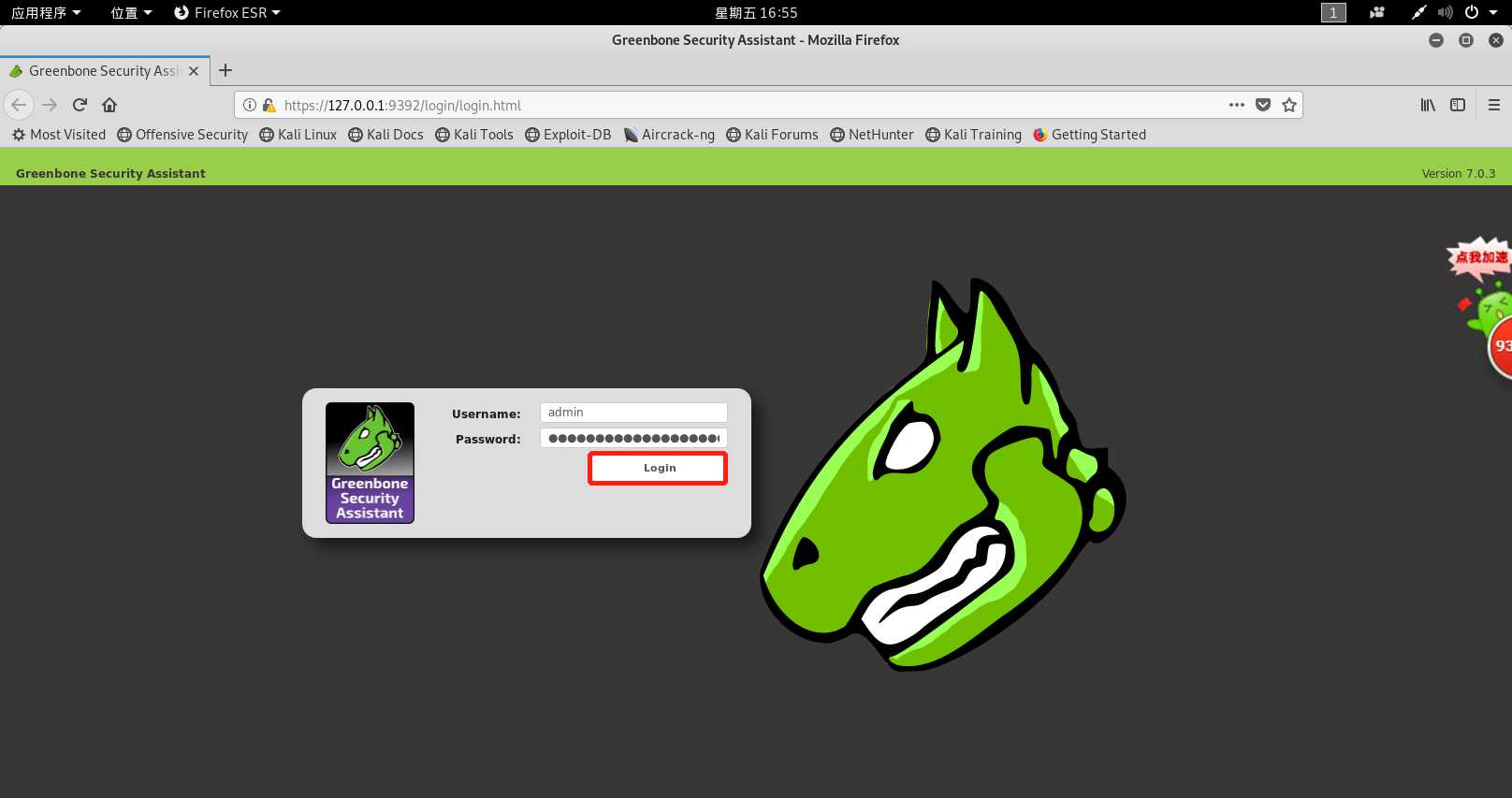Image resolution: width=1512 pixels, height=798 pixels.
Task: Open the Kali Docs bookmark
Action: pyautogui.click(x=385, y=135)
